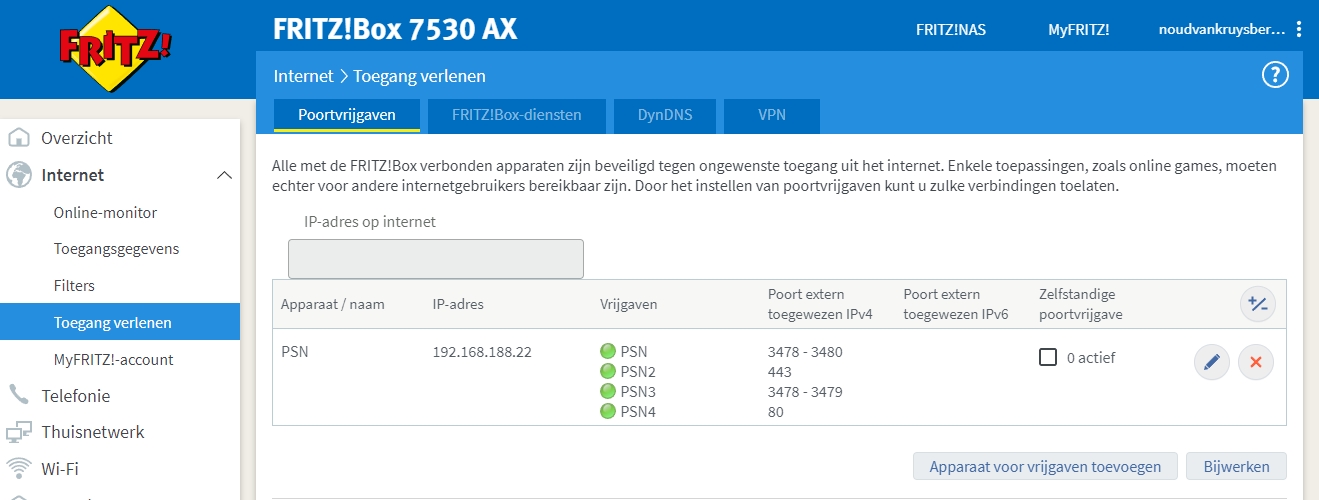The height and width of the screenshot is (500, 1319).
Task: Open the help question mark icon
Action: pos(1275,75)
